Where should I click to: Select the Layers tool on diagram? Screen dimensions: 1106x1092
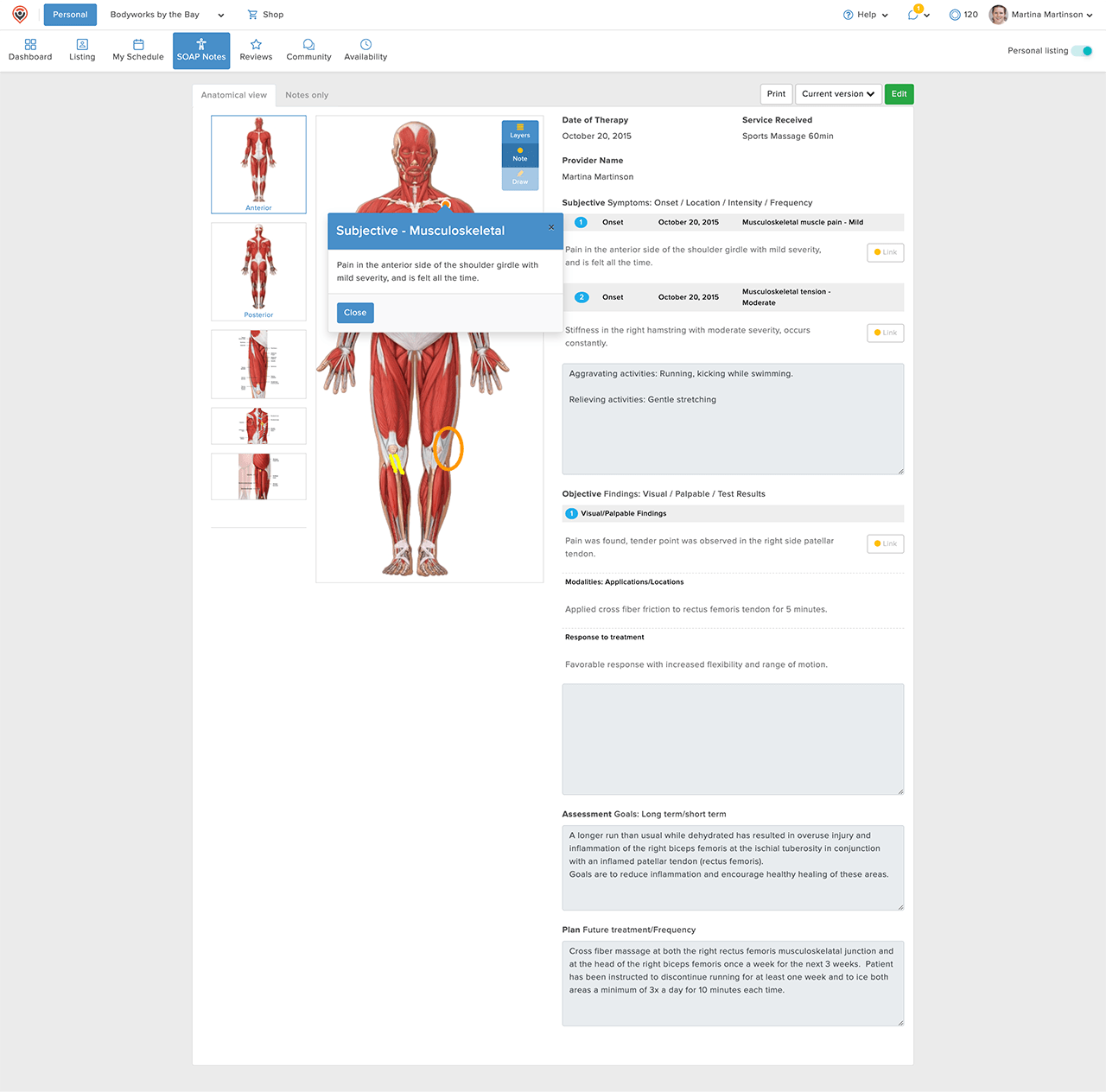(520, 130)
